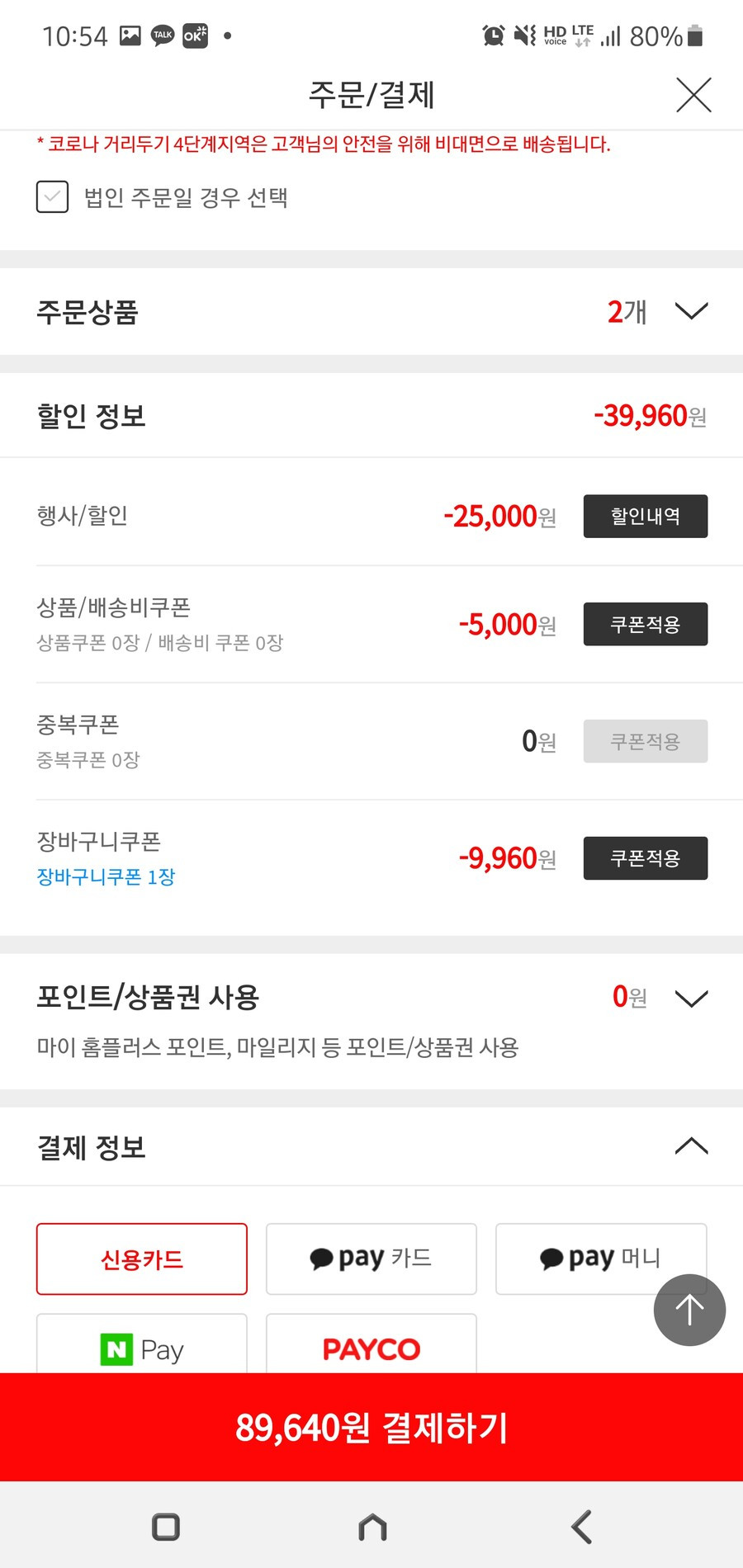
Task: Close the 주문/결제 page with X
Action: [693, 95]
